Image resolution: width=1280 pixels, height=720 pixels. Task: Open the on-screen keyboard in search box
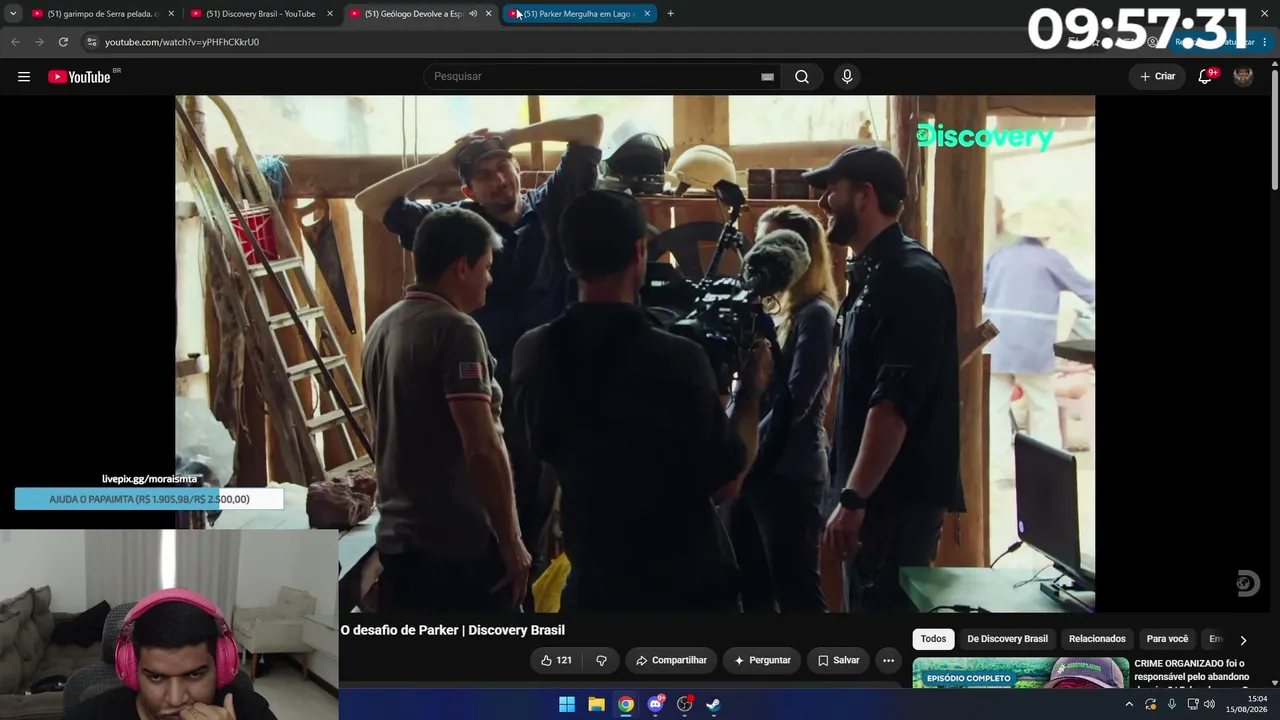(767, 77)
